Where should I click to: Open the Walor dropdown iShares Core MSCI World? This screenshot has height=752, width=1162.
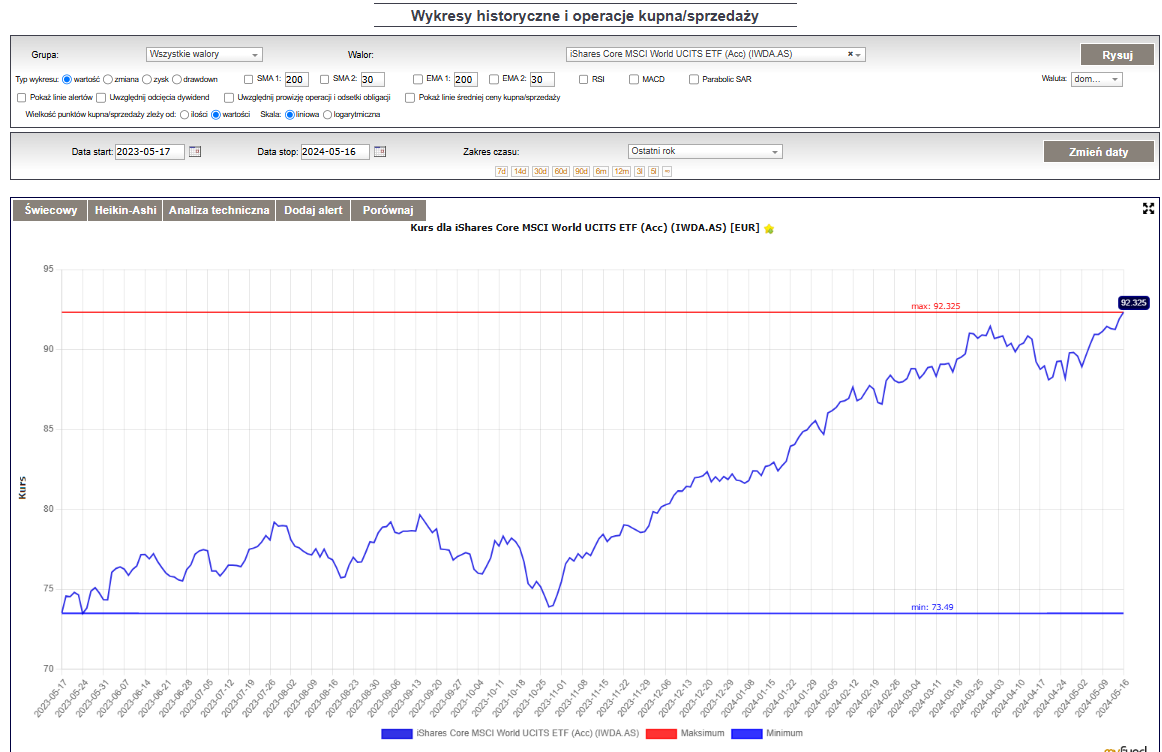(x=716, y=54)
